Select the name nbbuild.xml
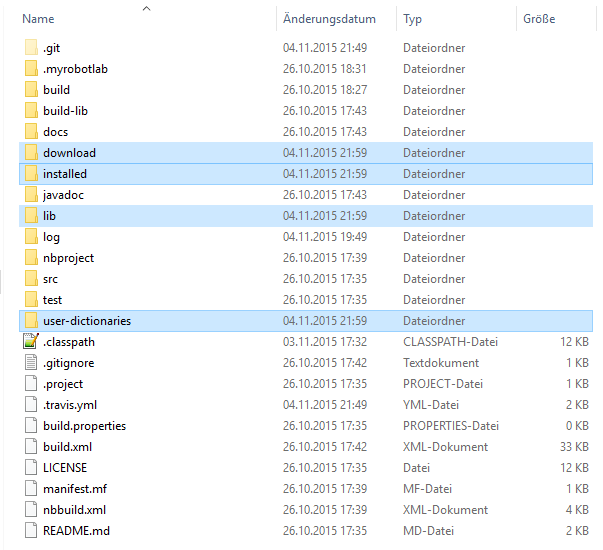603x550 pixels. tap(74, 510)
